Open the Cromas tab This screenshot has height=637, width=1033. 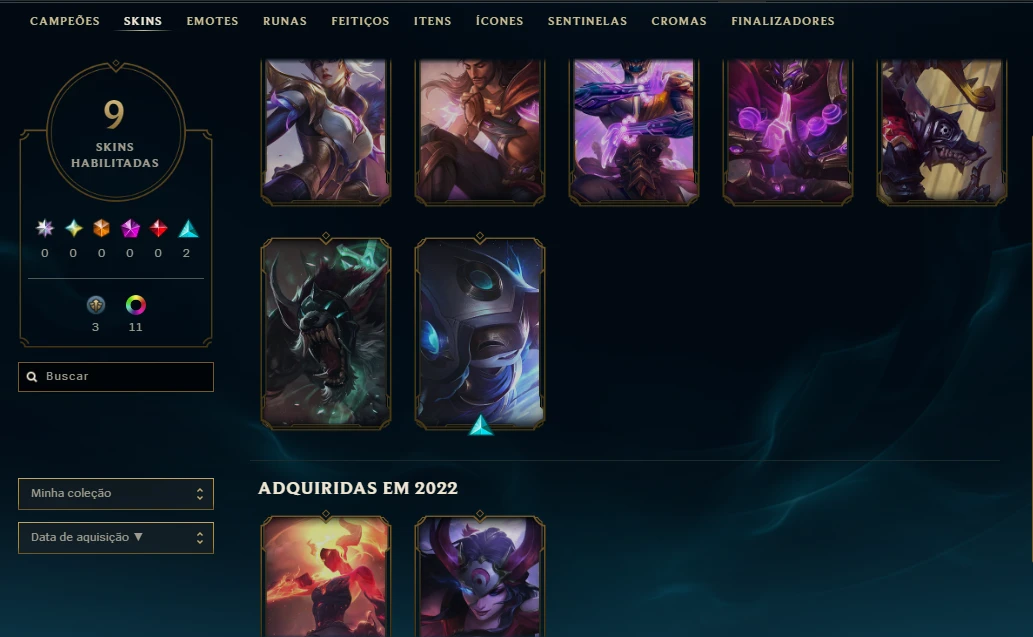pos(679,21)
